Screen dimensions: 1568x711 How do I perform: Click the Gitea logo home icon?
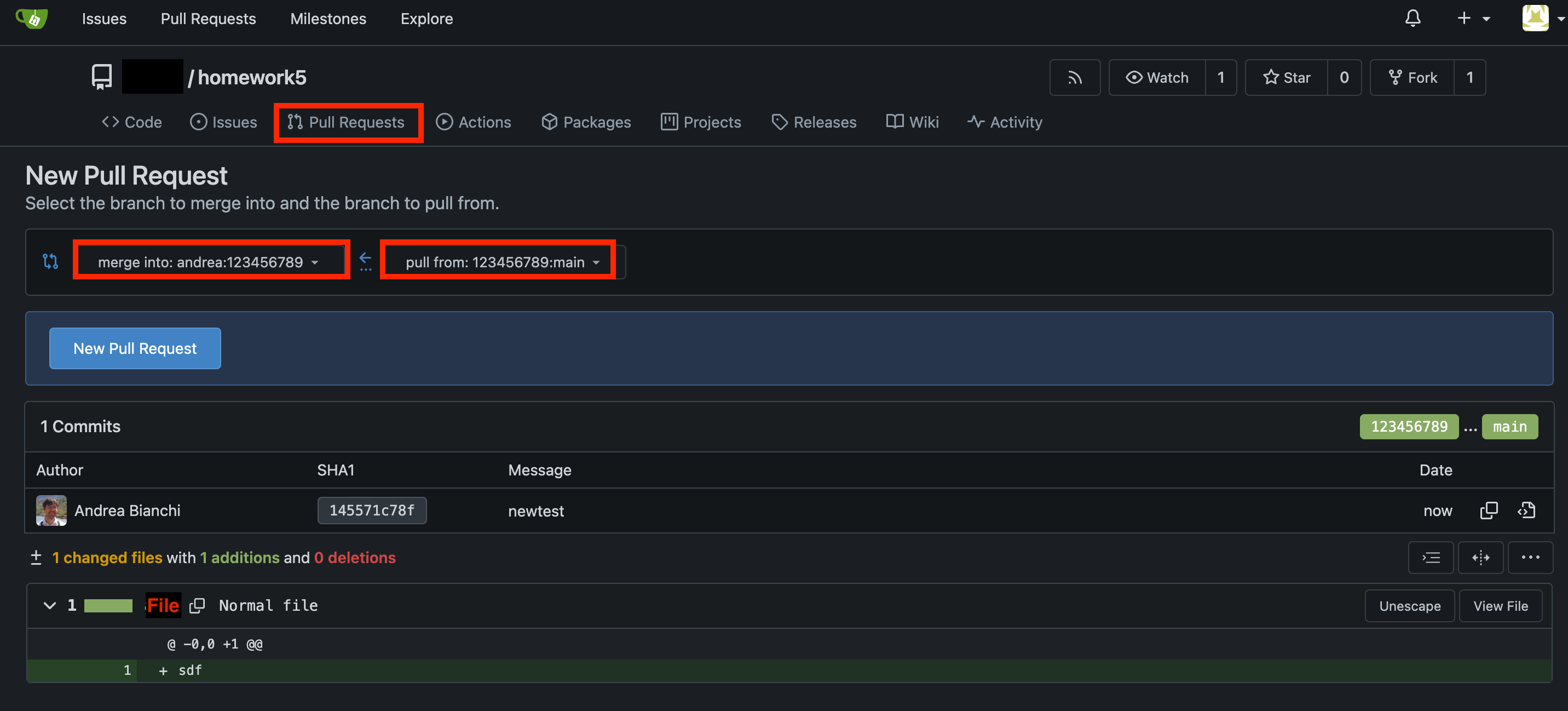[x=32, y=18]
